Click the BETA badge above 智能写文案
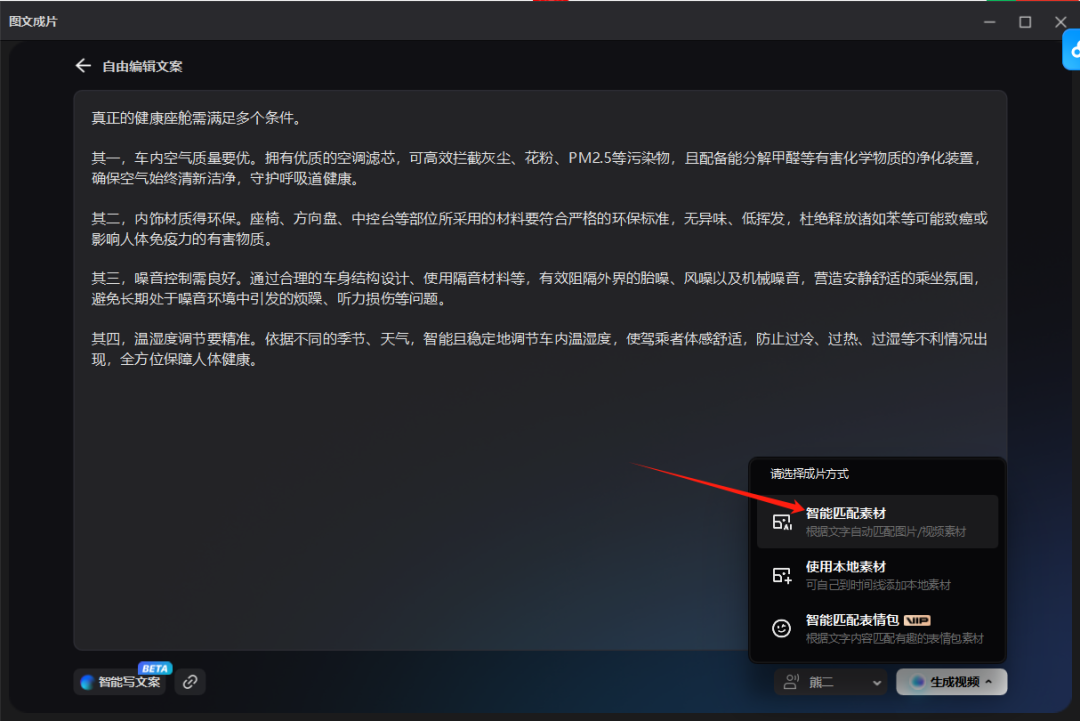This screenshot has width=1080, height=721. [154, 668]
